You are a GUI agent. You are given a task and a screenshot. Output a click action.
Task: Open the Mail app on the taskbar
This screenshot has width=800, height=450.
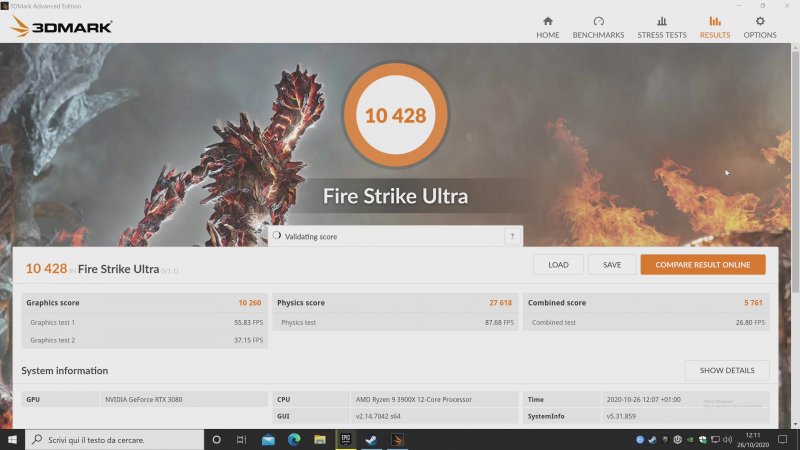click(x=268, y=439)
